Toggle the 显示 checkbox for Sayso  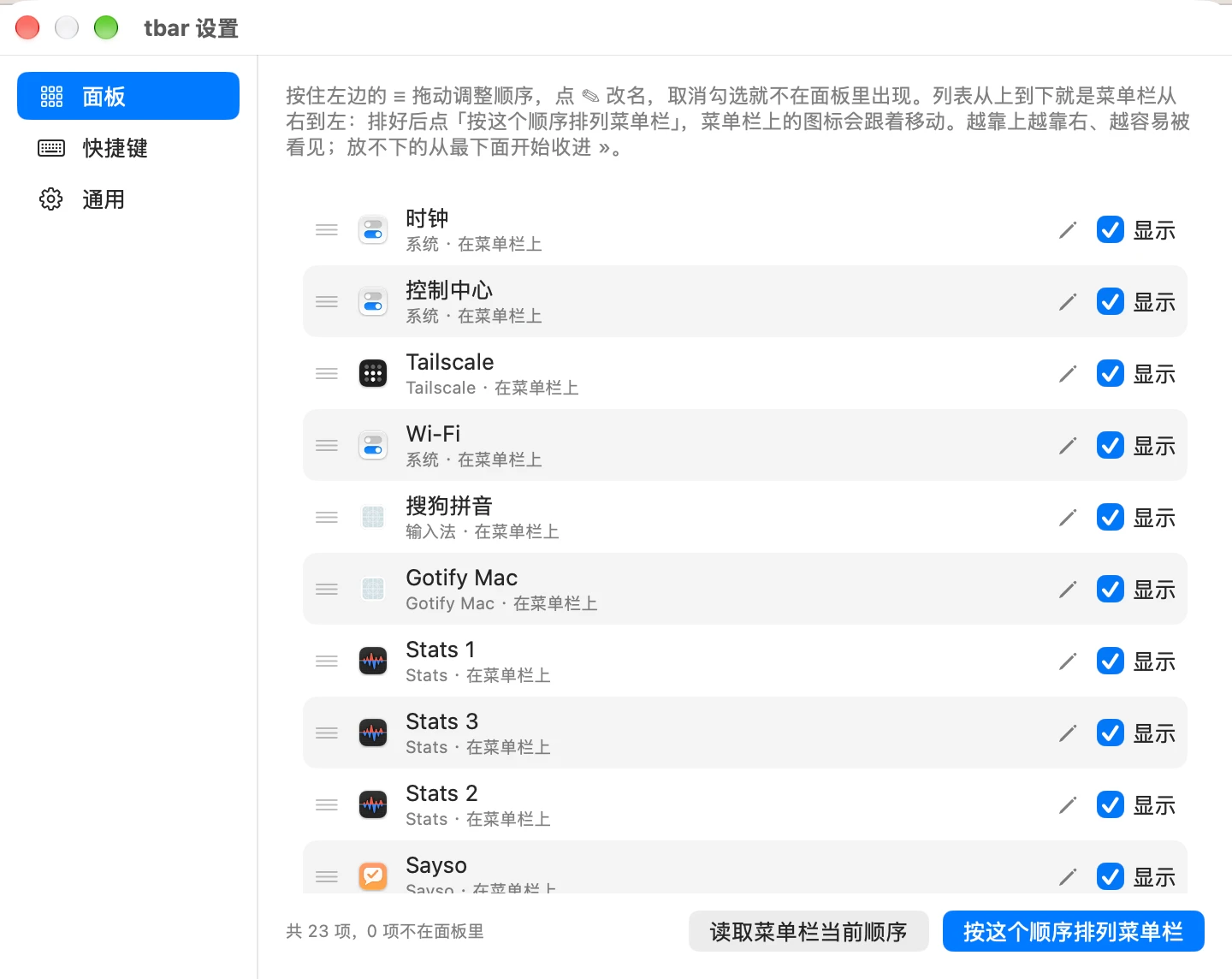click(1111, 877)
